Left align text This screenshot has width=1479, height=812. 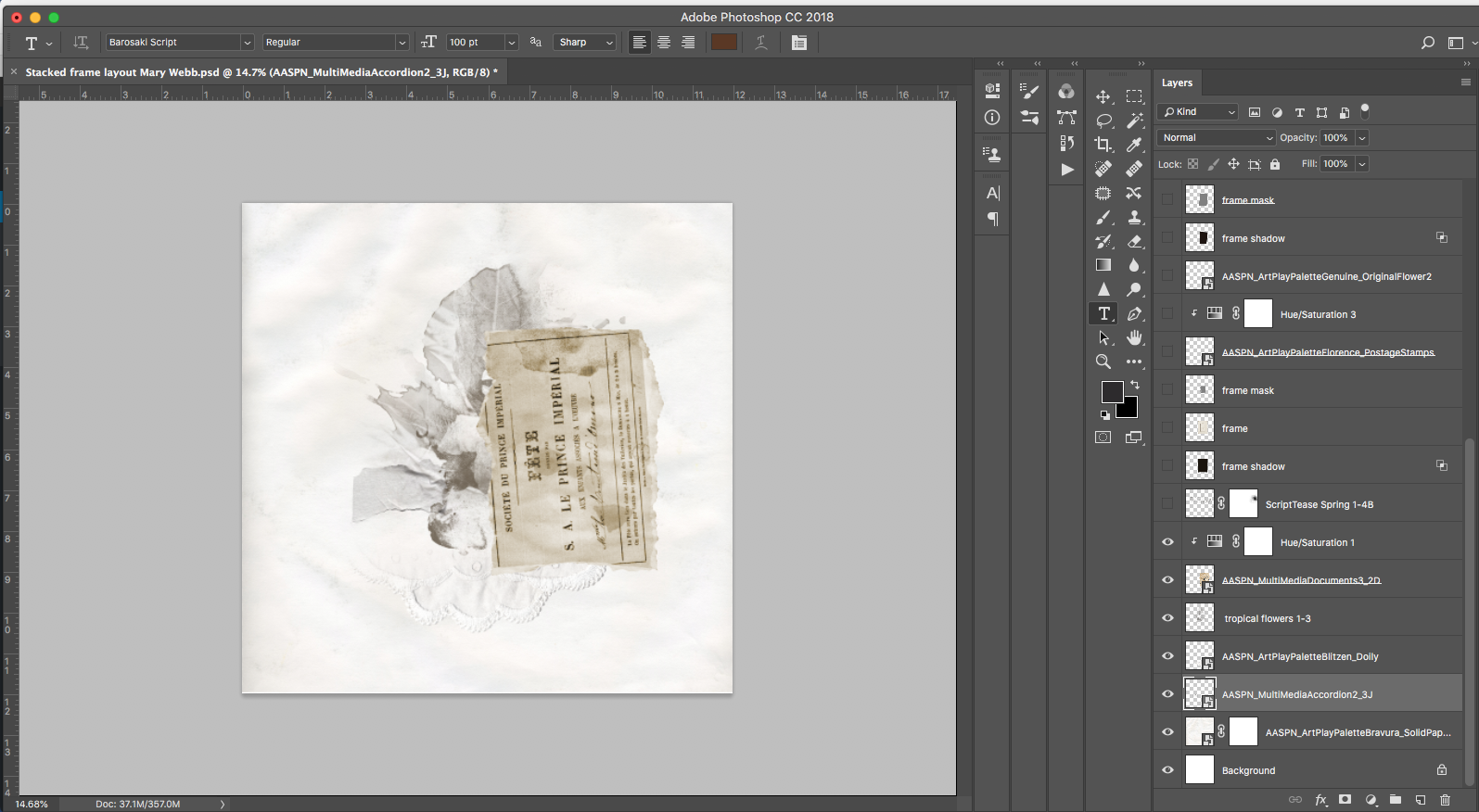pyautogui.click(x=640, y=43)
